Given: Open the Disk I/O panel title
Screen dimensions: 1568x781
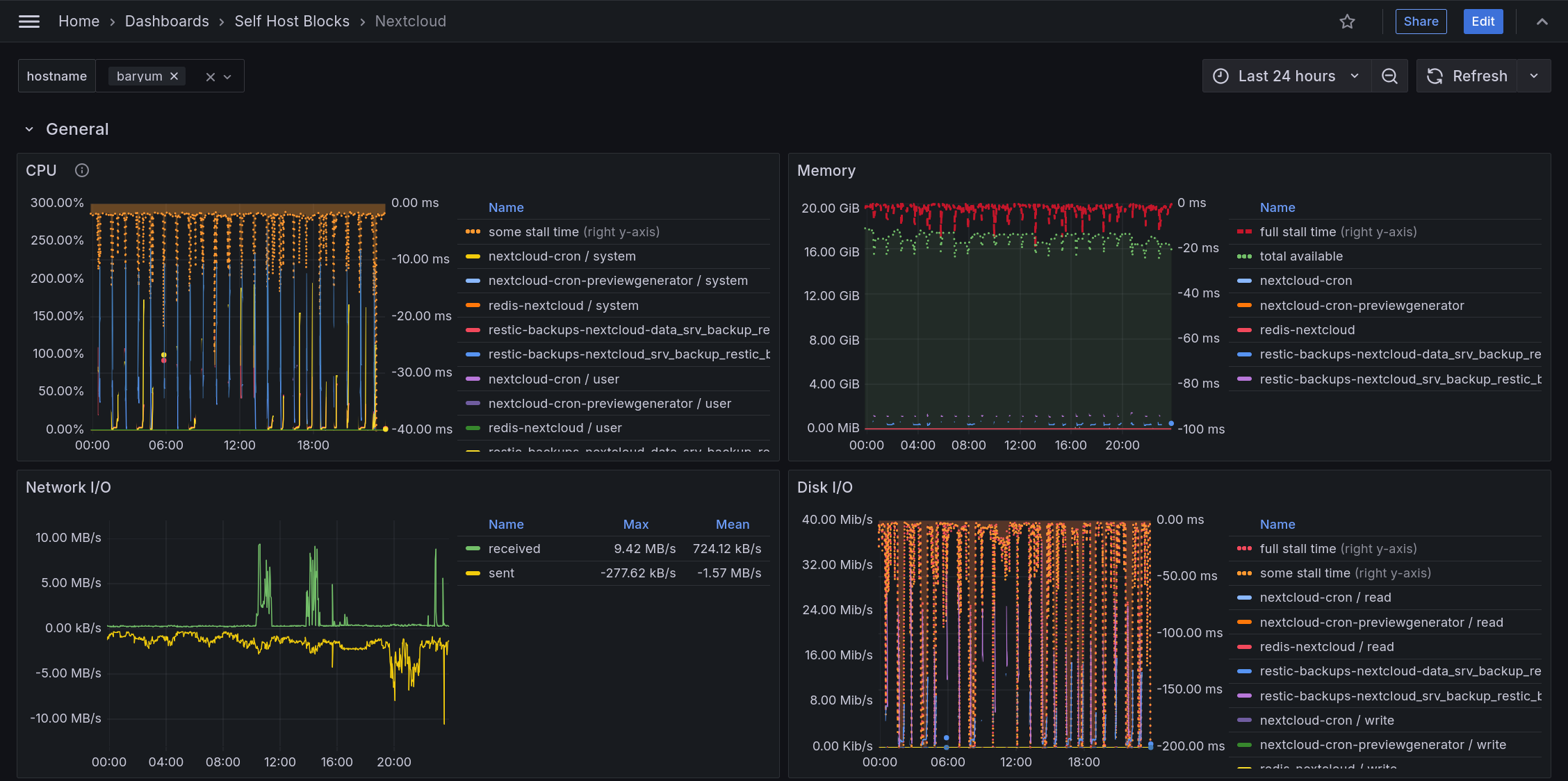Looking at the screenshot, I should tap(824, 487).
